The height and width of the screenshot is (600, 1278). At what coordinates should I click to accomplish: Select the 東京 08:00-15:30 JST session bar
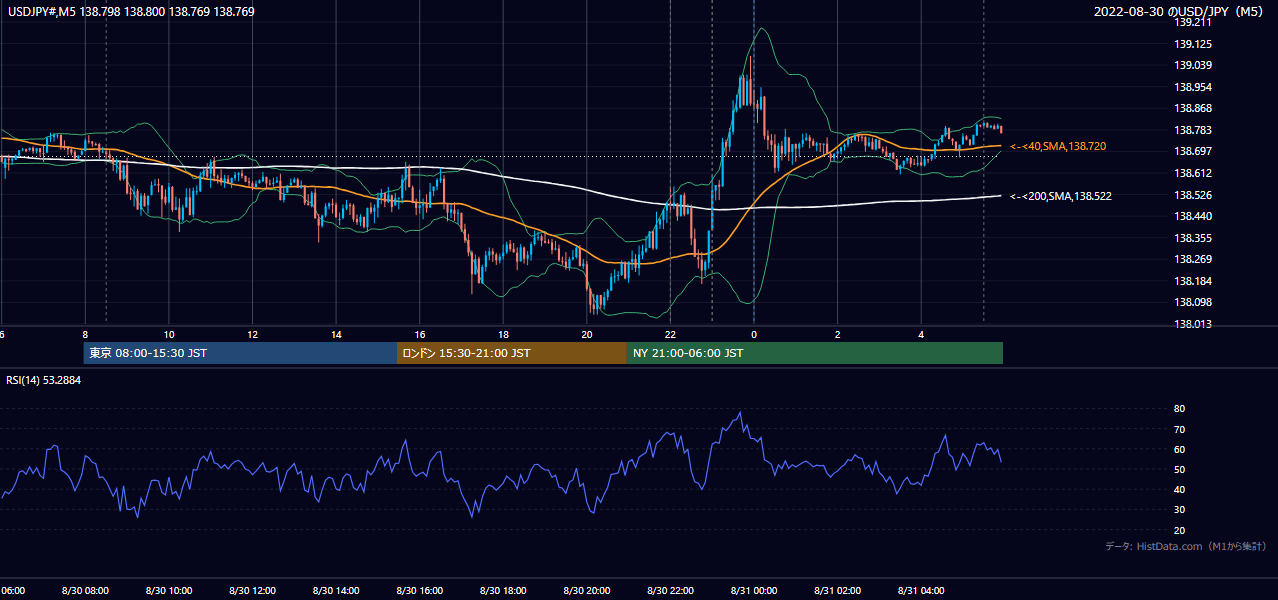point(240,353)
